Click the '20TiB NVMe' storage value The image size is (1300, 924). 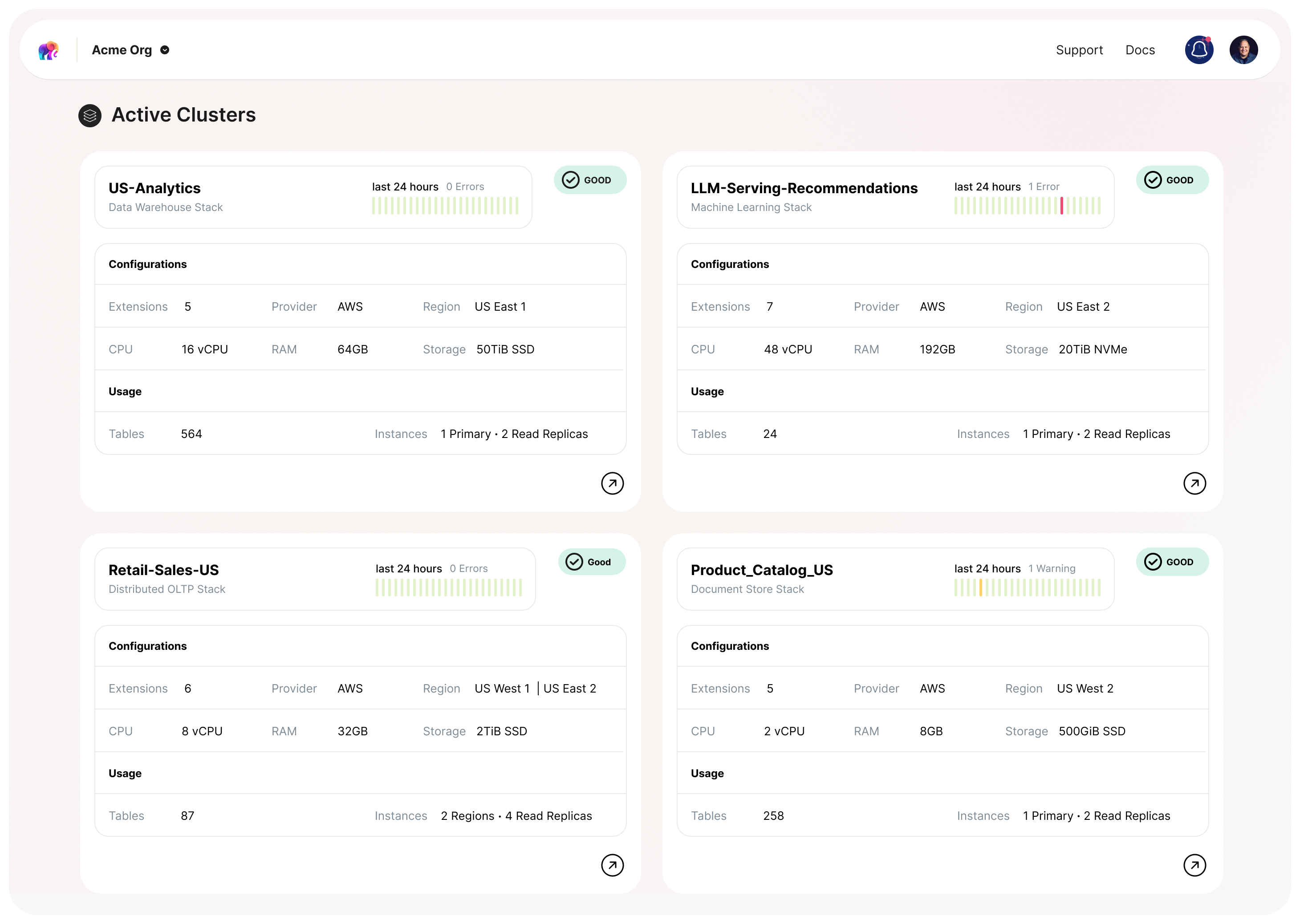[x=1092, y=349]
